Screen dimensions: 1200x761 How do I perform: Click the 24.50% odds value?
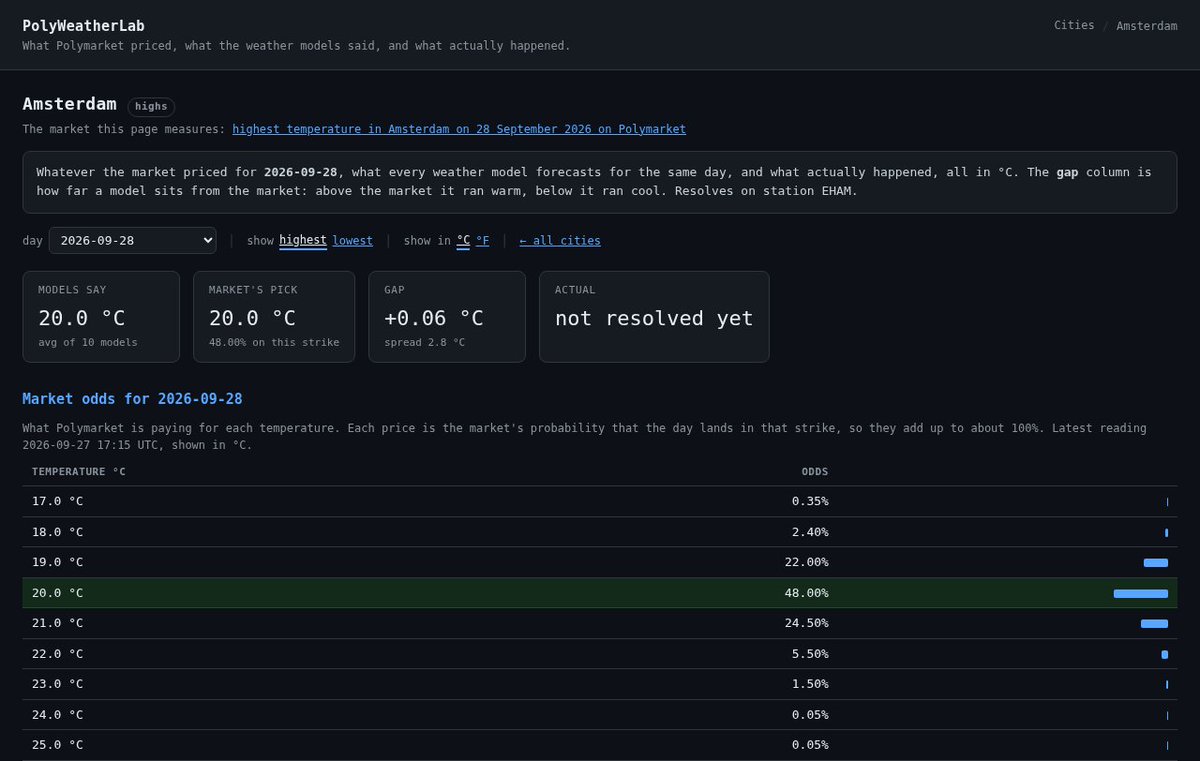click(x=807, y=623)
